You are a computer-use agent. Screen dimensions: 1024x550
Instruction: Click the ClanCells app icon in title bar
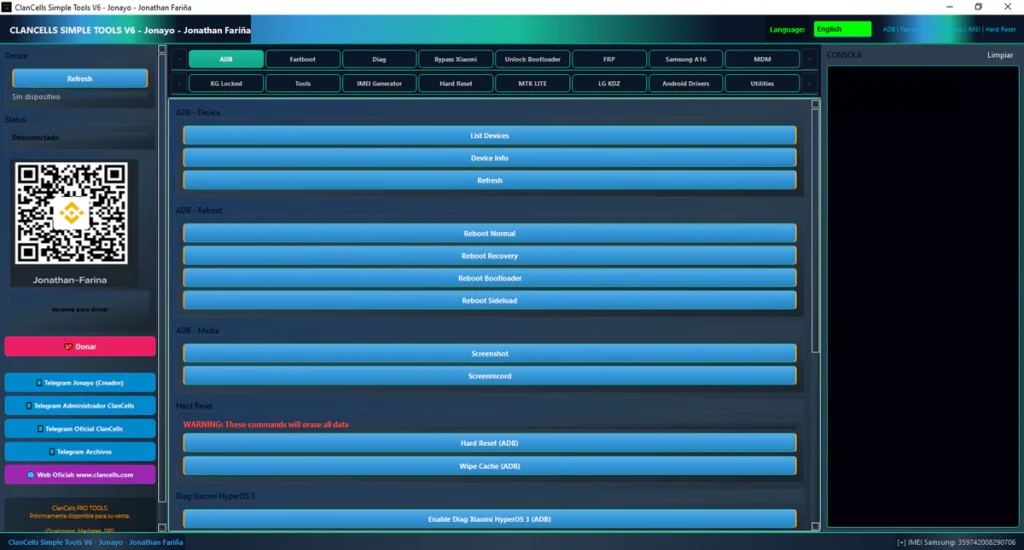pos(8,7)
